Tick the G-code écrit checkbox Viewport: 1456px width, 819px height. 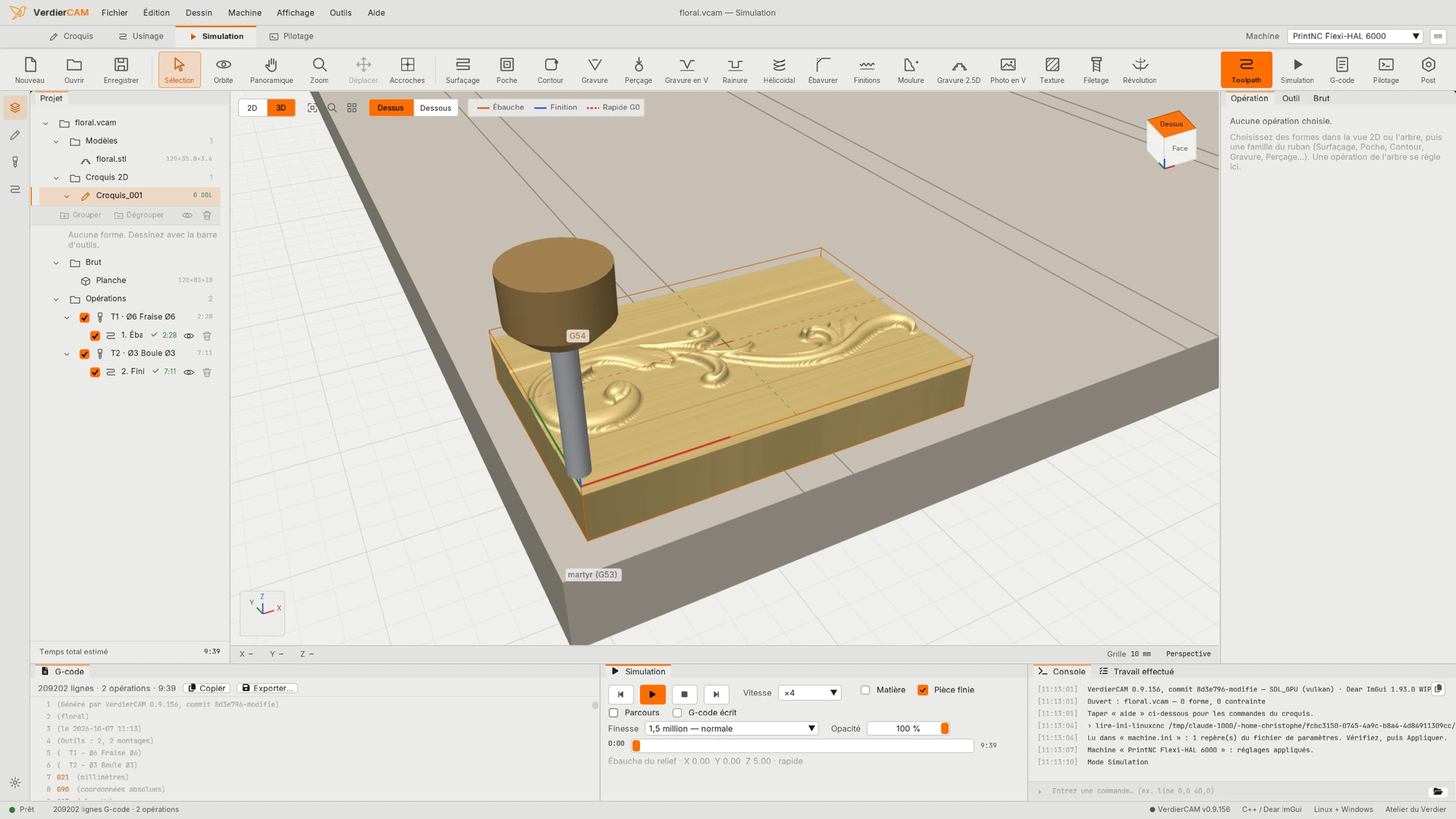tap(677, 713)
